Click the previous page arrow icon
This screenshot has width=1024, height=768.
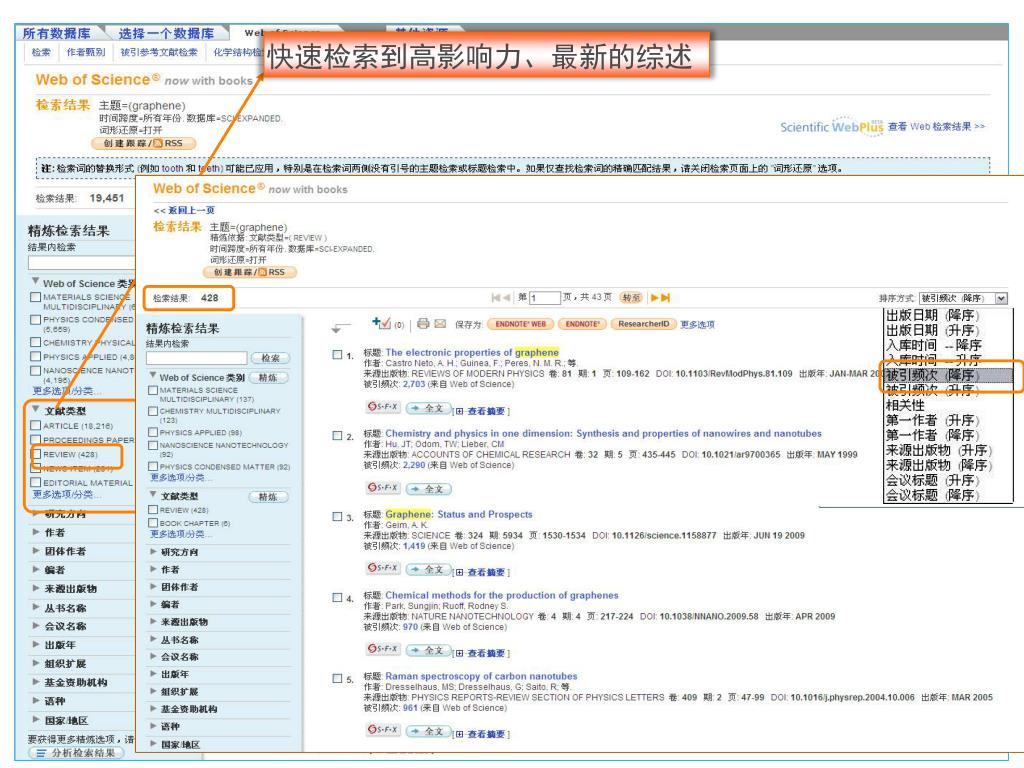(506, 298)
